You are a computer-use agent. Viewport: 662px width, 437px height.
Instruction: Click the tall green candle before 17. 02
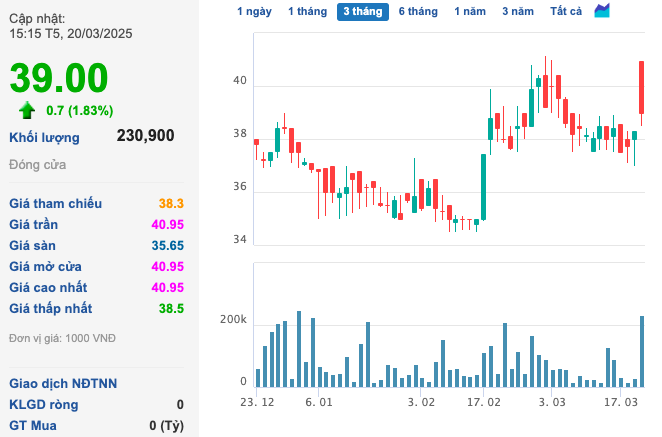click(483, 186)
